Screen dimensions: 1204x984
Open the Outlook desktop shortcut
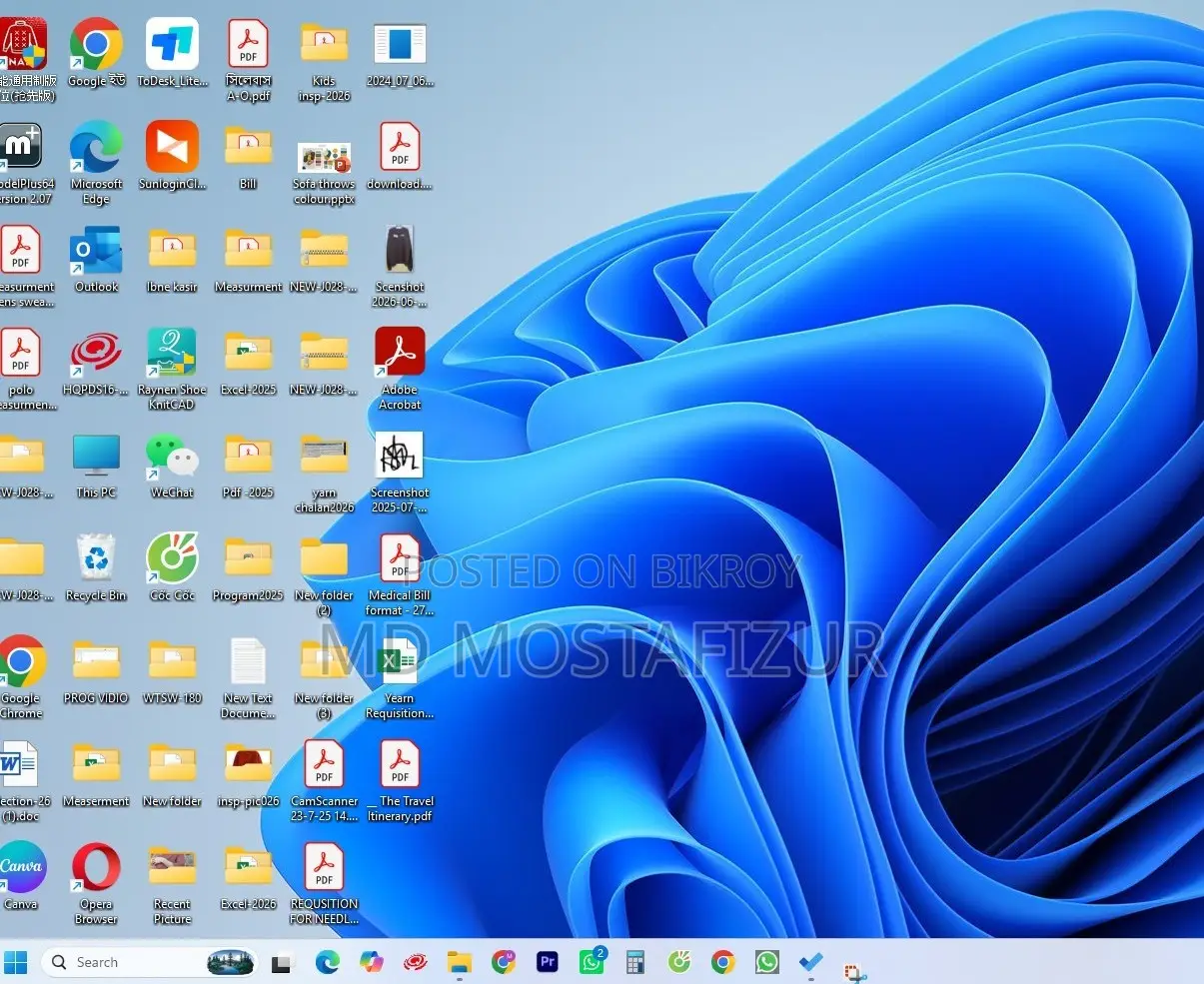pyautogui.click(x=96, y=259)
